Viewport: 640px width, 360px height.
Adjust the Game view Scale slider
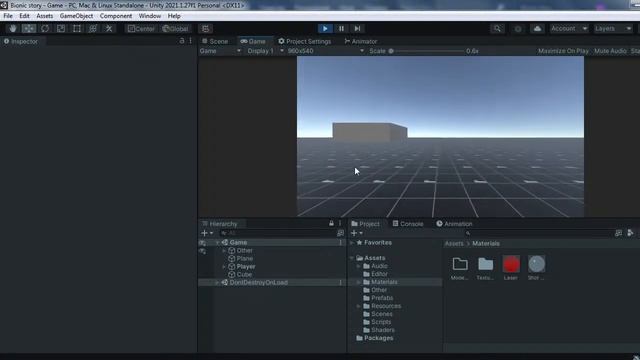(427, 51)
